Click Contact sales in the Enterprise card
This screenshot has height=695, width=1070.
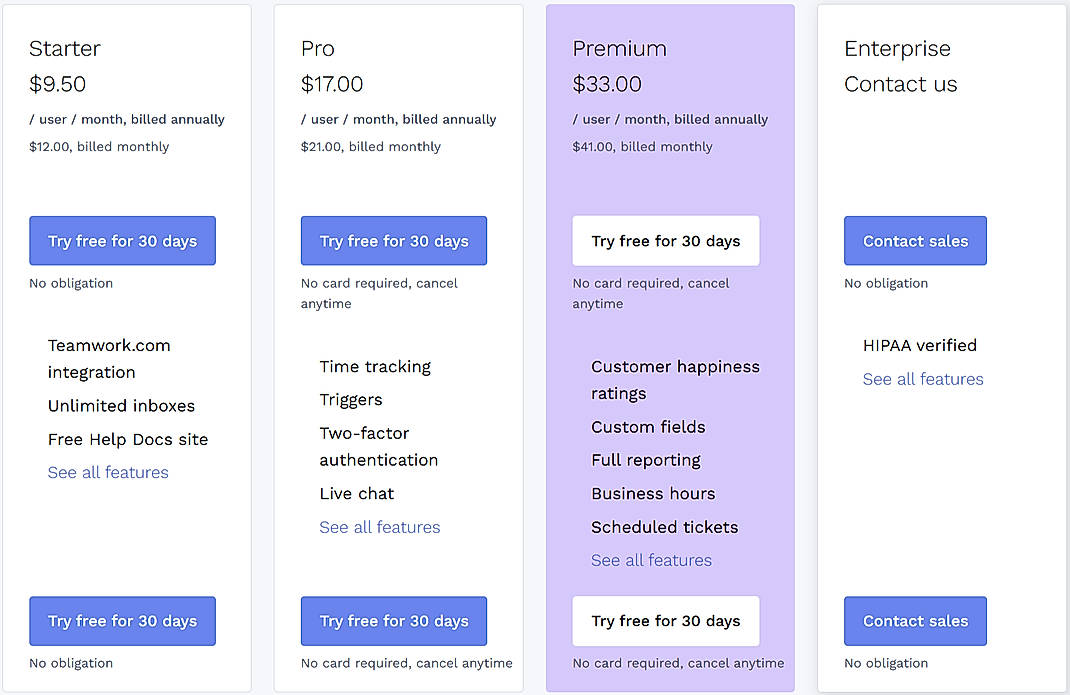point(914,240)
